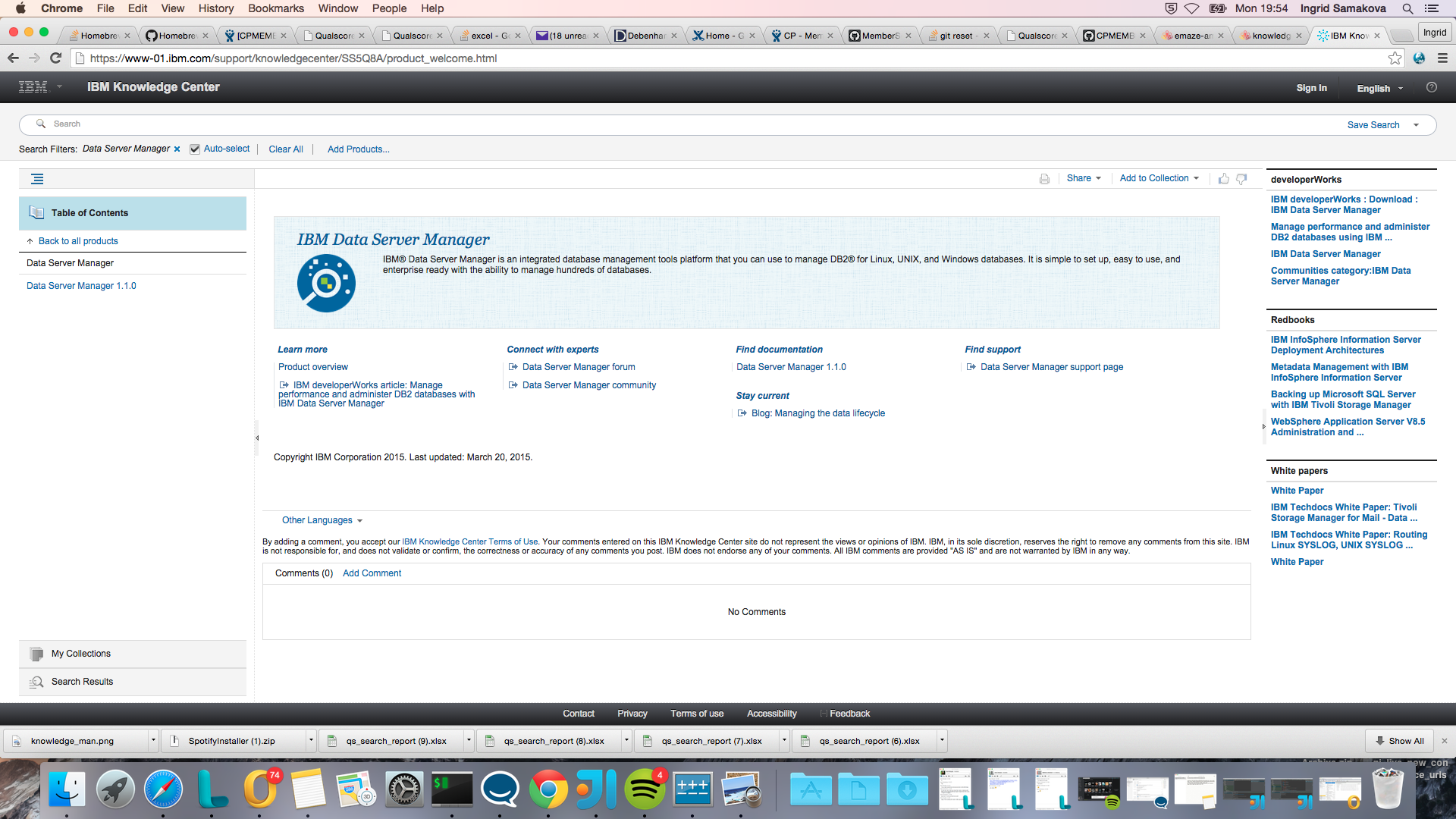The height and width of the screenshot is (819, 1456).
Task: Click the thumbs down rating icon
Action: coord(1241,179)
